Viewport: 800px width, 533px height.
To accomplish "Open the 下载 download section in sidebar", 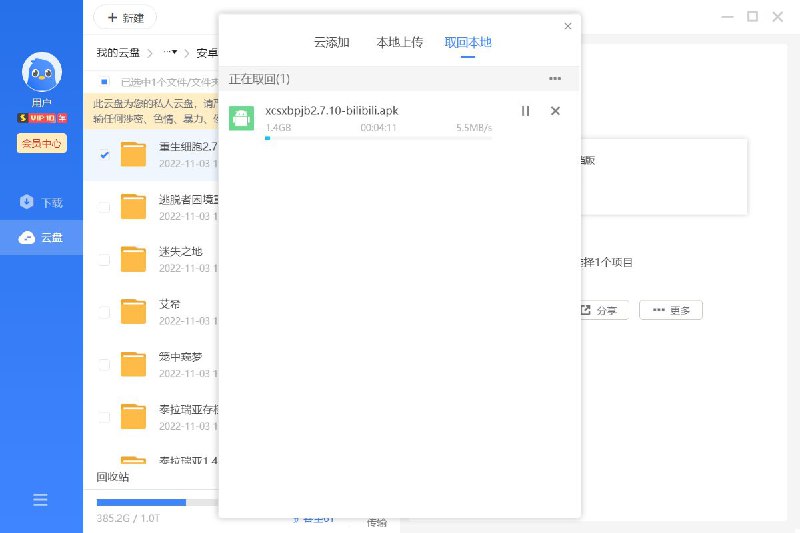I will coord(41,202).
